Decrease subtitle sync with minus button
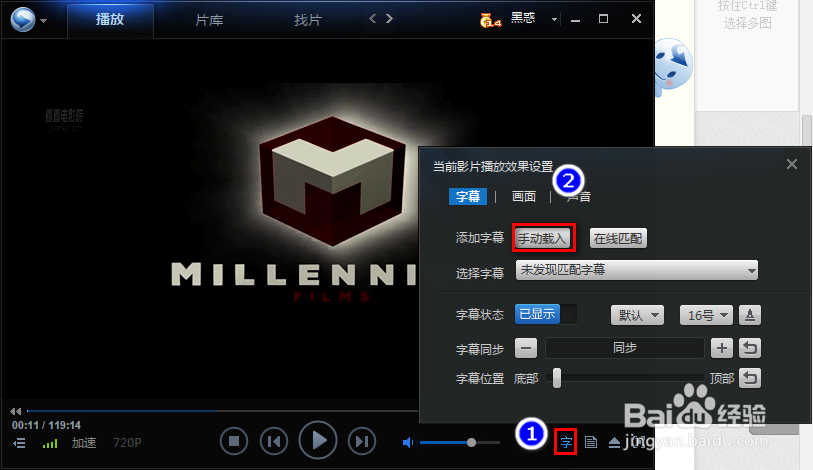 click(x=526, y=348)
